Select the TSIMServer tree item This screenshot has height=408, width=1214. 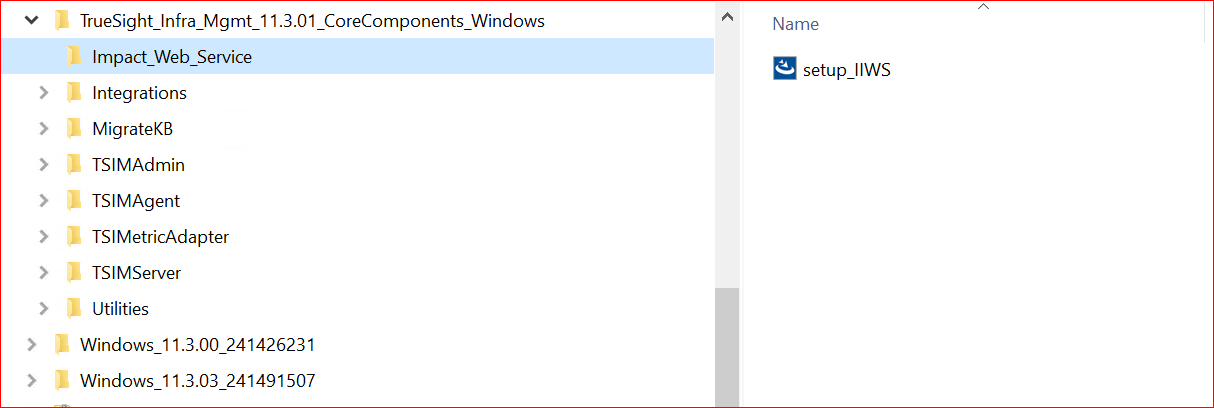[136, 273]
